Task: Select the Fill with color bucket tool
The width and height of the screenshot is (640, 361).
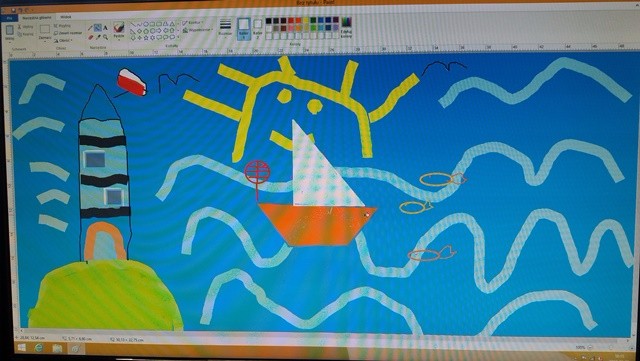Action: tap(98, 28)
